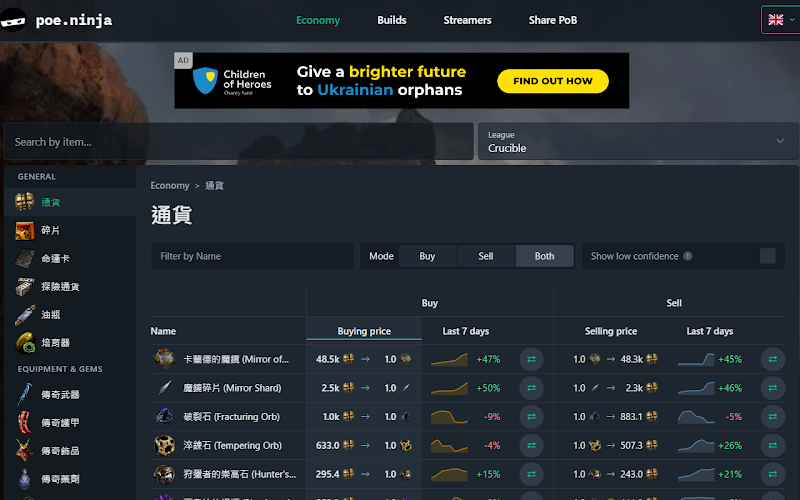The height and width of the screenshot is (500, 800).
Task: Open the 魔鏡碎片 (Mirror Shard) link
Action: pyautogui.click(x=232, y=388)
